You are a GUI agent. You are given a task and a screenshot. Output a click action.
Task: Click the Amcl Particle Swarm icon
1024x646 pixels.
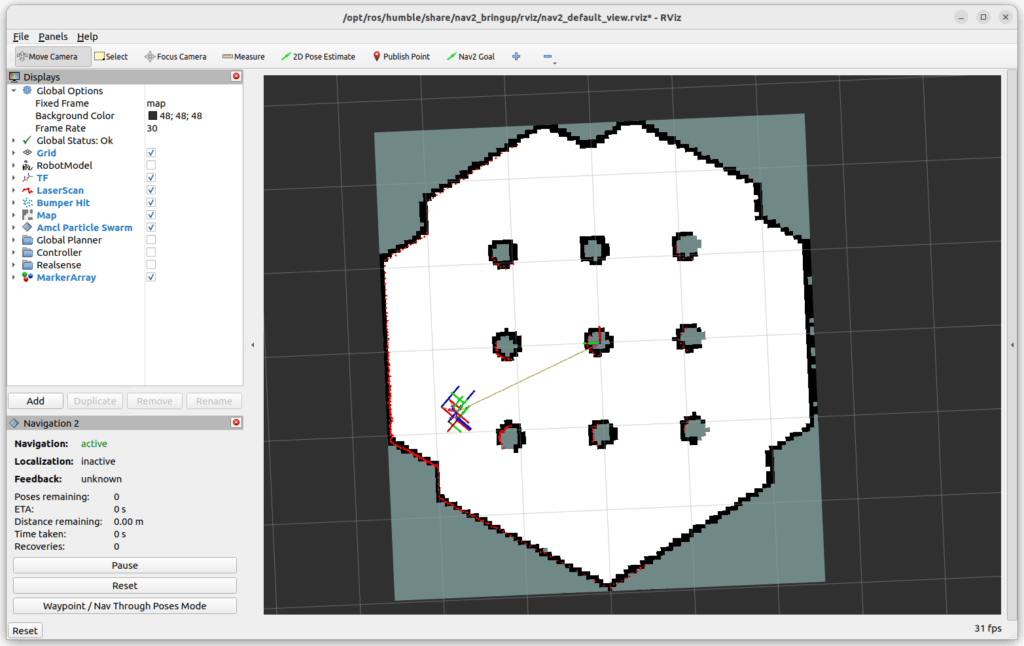[x=27, y=227]
